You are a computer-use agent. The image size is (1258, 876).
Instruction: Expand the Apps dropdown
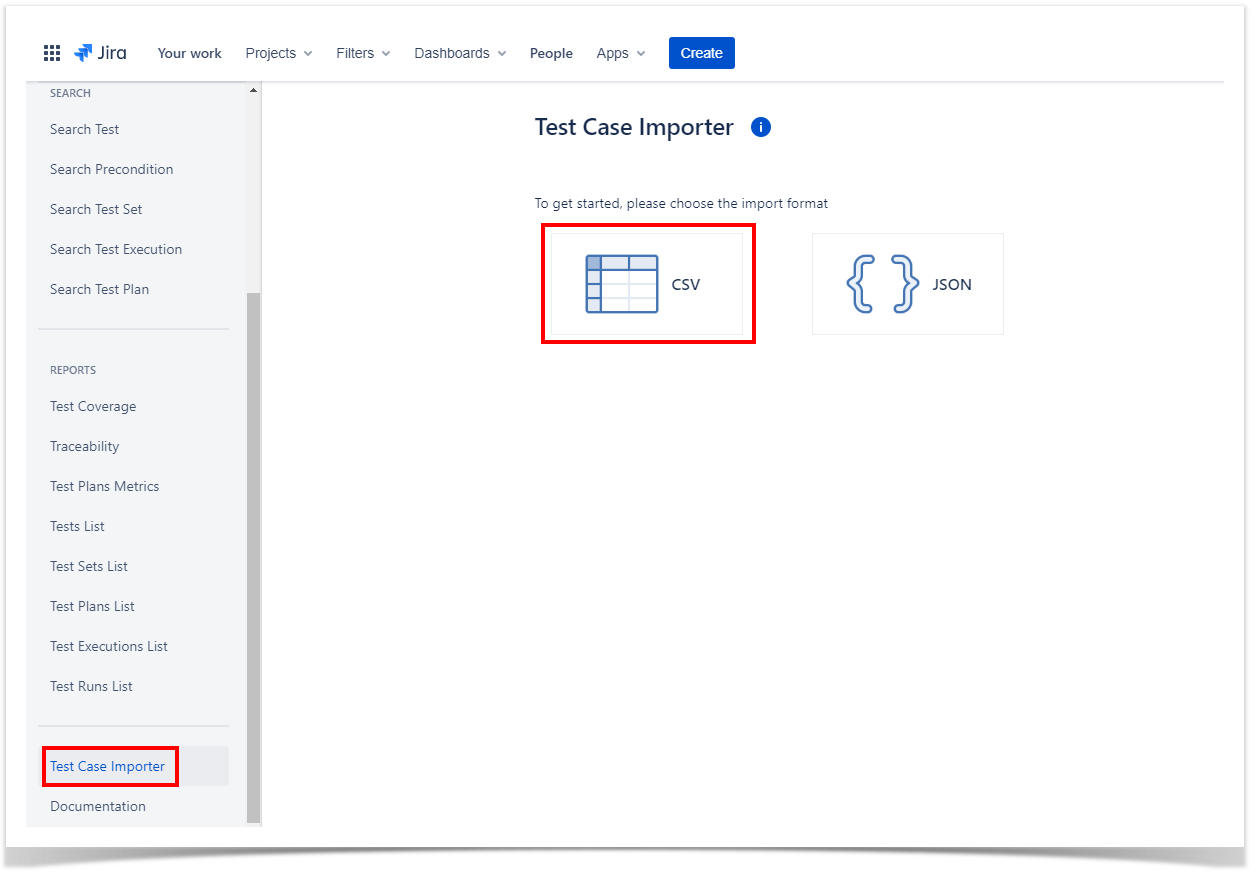[x=621, y=53]
